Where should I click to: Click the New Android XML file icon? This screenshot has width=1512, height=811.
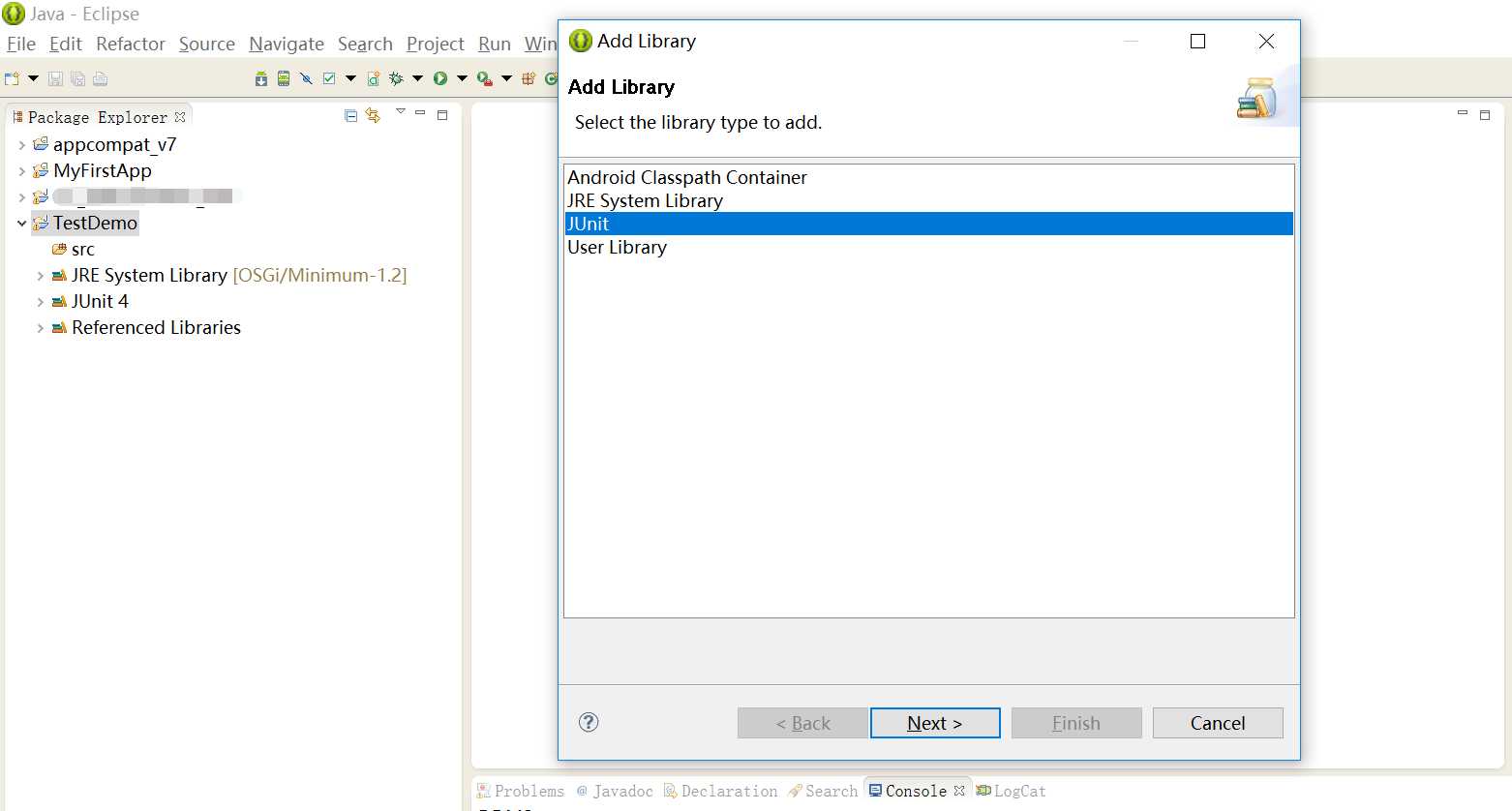click(x=373, y=78)
